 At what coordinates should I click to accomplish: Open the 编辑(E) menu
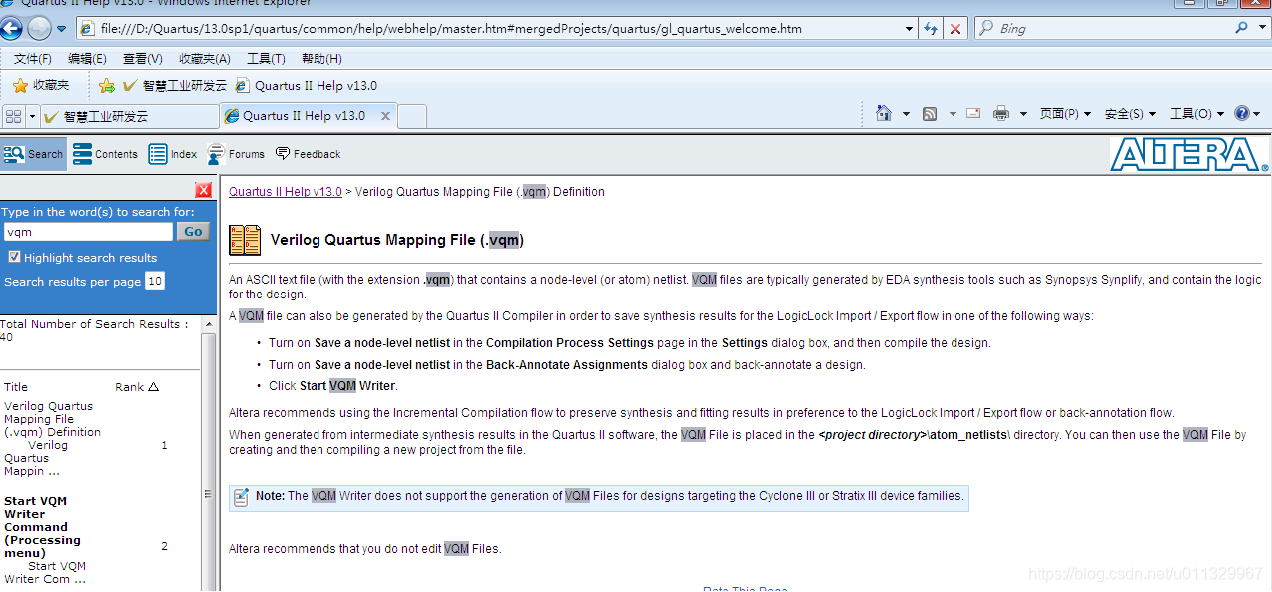[x=87, y=59]
